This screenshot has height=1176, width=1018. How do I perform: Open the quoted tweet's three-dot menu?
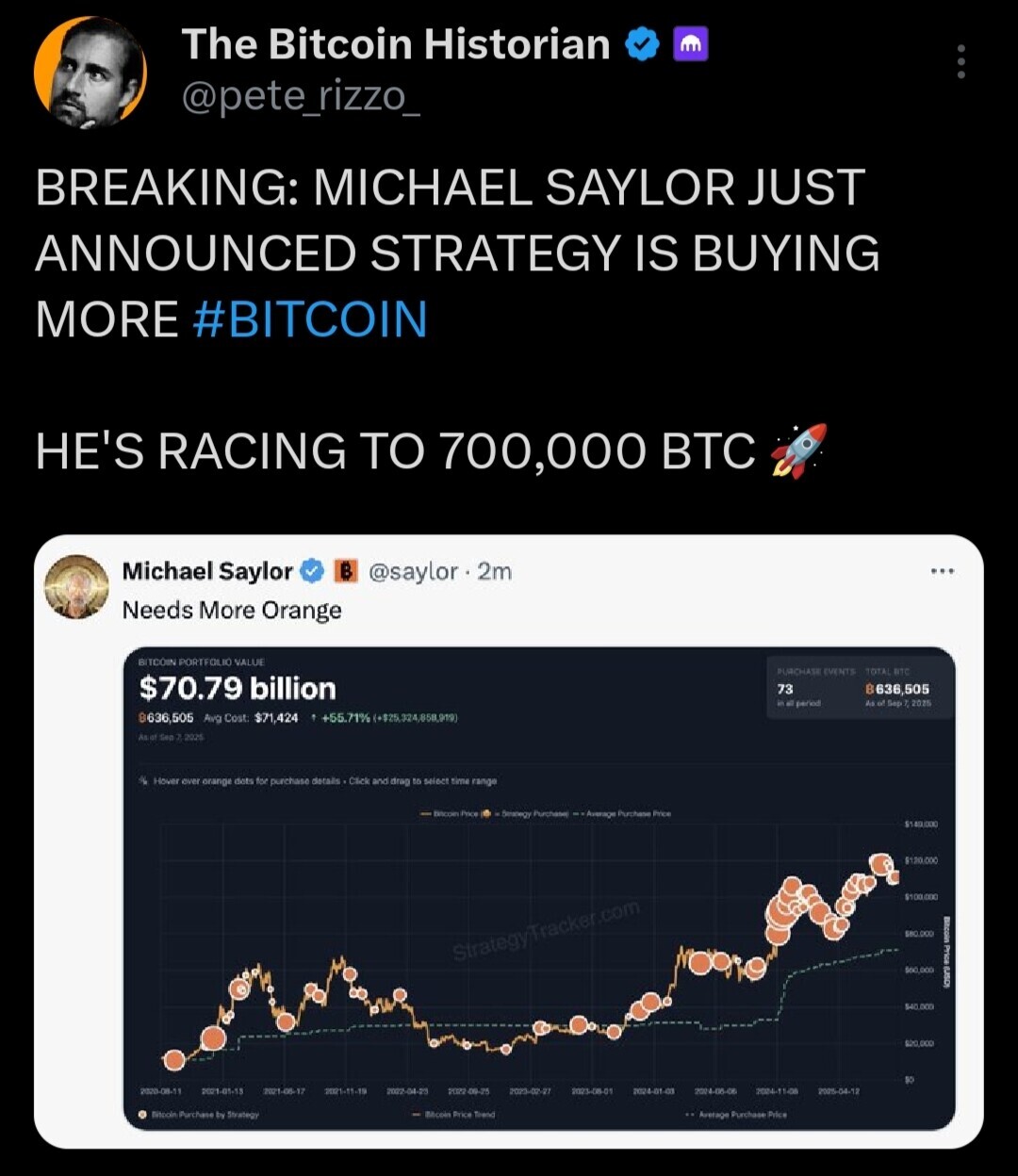coord(942,571)
